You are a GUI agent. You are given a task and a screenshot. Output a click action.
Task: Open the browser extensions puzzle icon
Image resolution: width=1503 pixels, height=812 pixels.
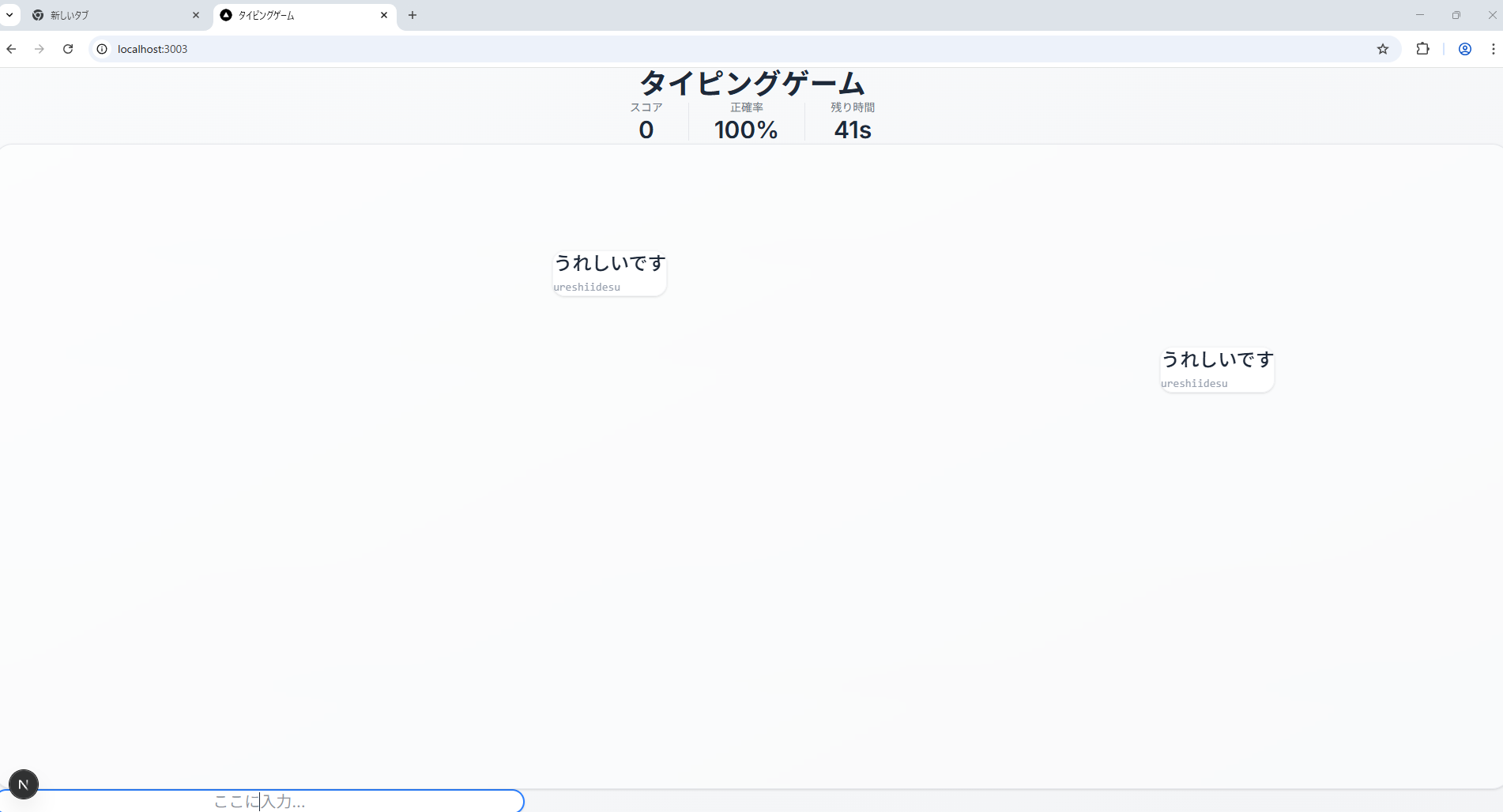pyautogui.click(x=1422, y=49)
